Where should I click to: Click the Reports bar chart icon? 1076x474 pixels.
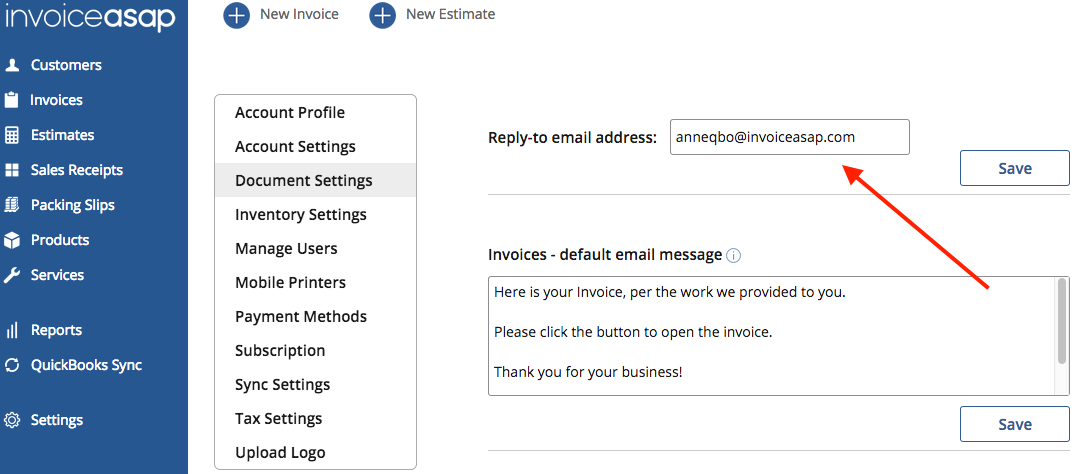(x=12, y=330)
